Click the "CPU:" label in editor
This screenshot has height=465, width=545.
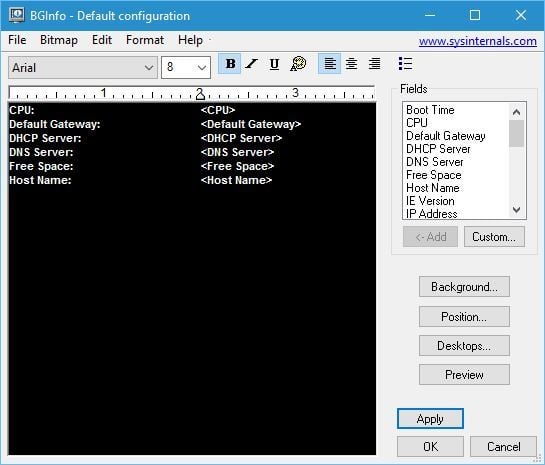22,110
